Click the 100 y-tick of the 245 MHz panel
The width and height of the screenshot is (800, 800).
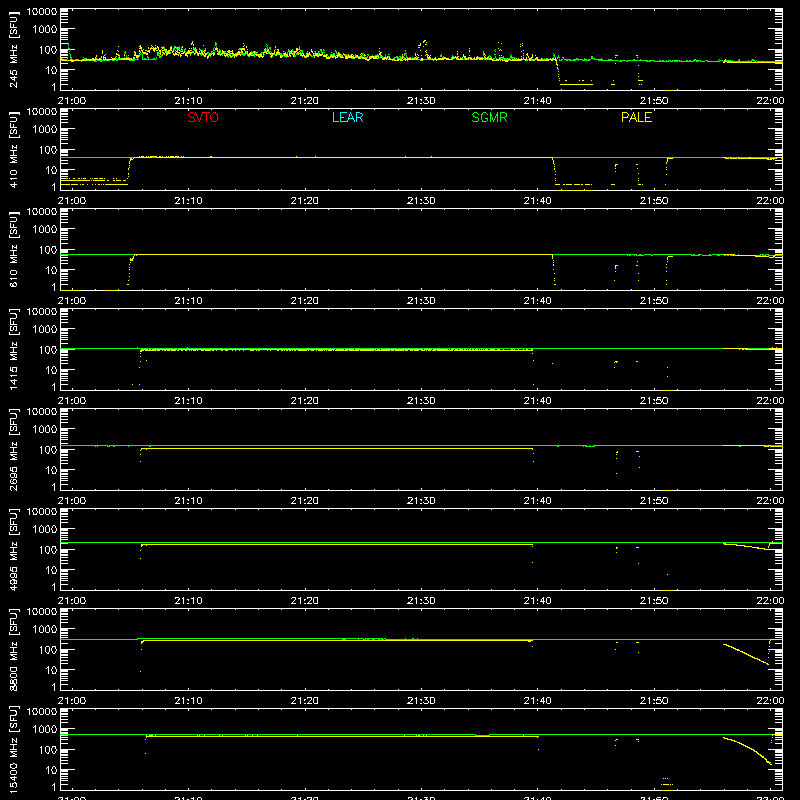pyautogui.click(x=48, y=50)
